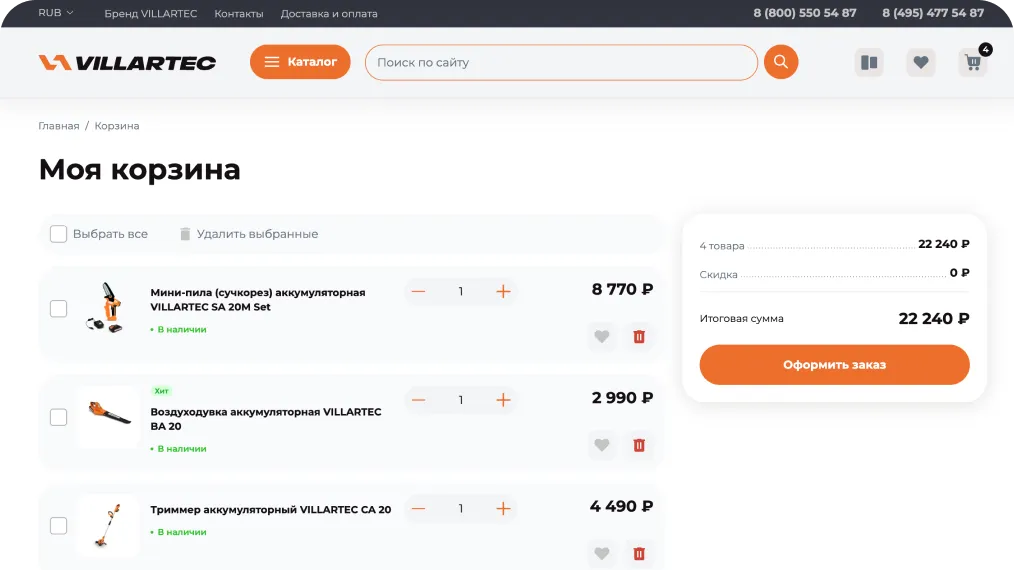This screenshot has height=570, width=1014.
Task: Select checkbox for Мини-пила SA 20M Set
Action: [58, 309]
